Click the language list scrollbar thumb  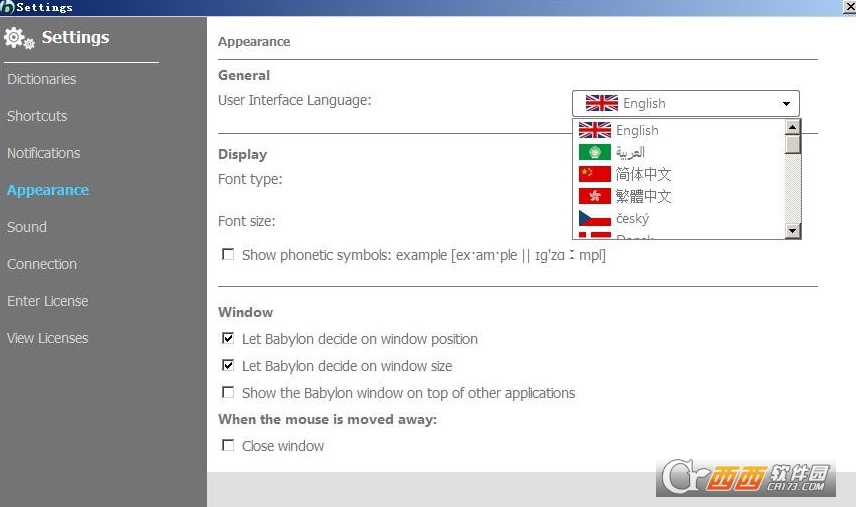click(x=792, y=144)
